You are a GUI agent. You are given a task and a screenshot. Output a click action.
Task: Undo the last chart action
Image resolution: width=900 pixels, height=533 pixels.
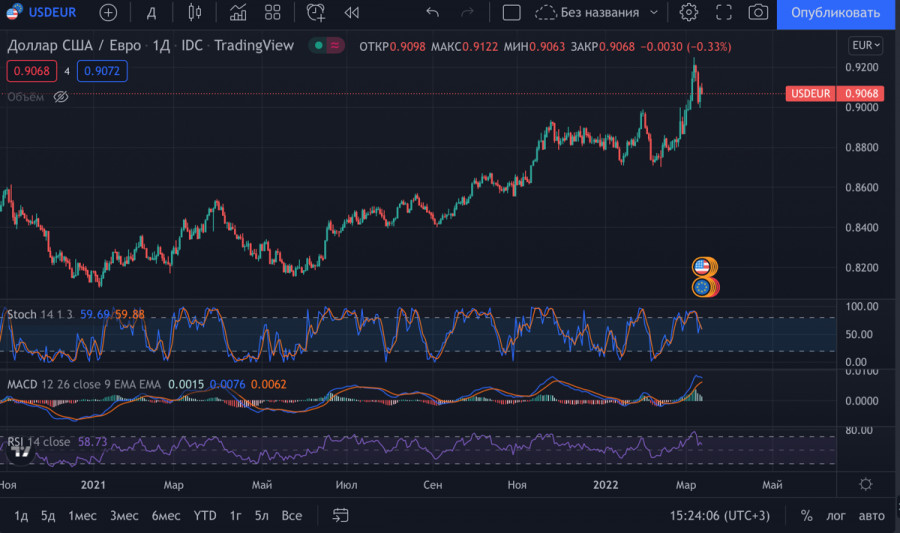432,13
